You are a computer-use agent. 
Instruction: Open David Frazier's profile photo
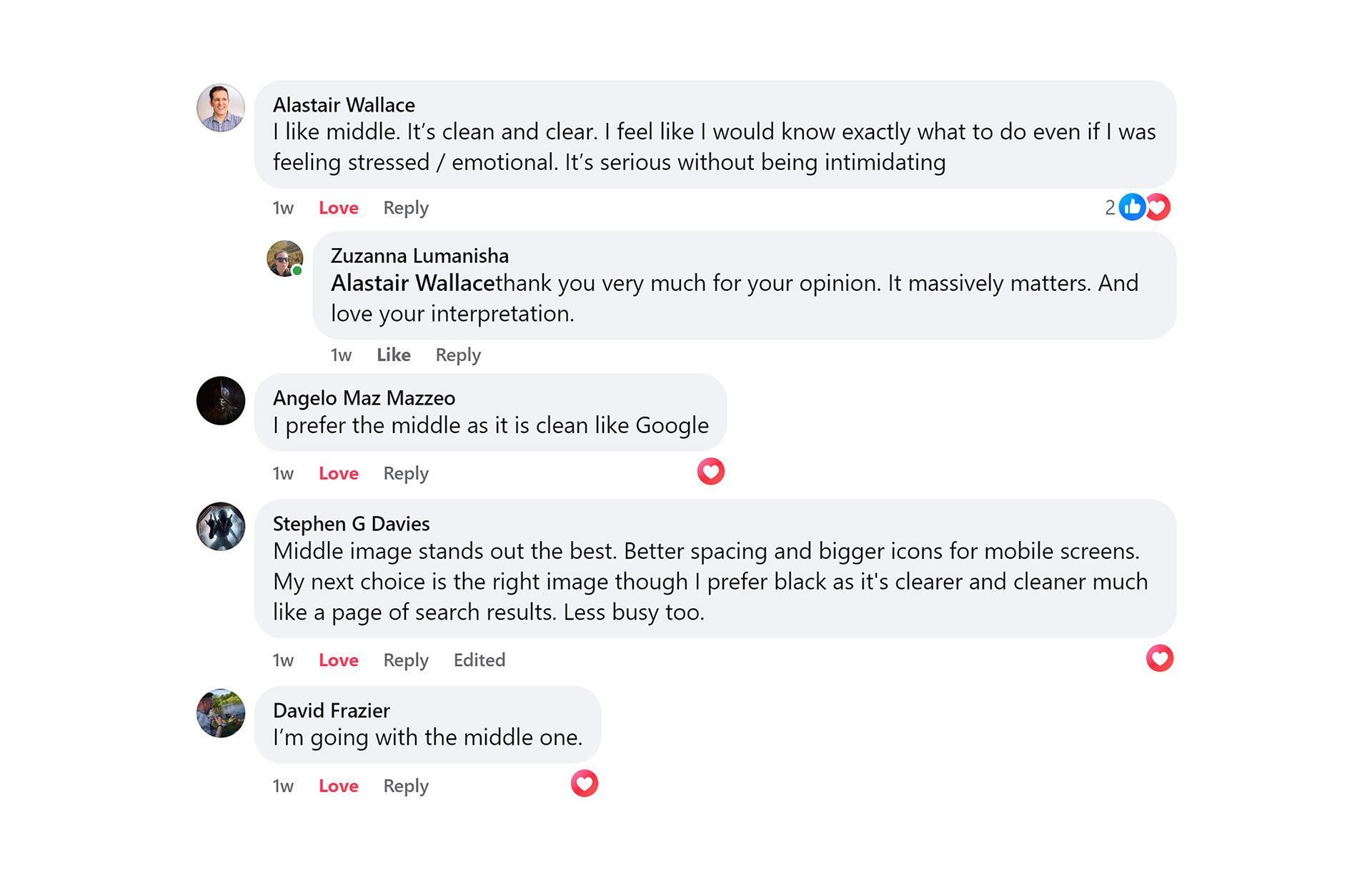point(221,713)
